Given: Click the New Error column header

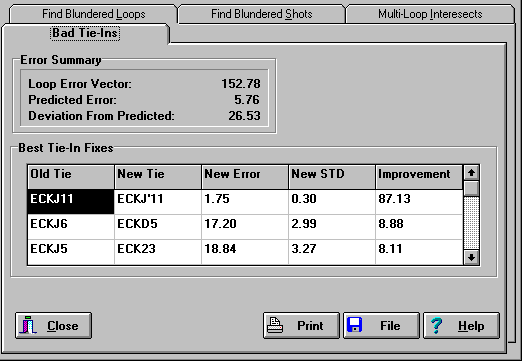Looking at the screenshot, I should coord(245,177).
